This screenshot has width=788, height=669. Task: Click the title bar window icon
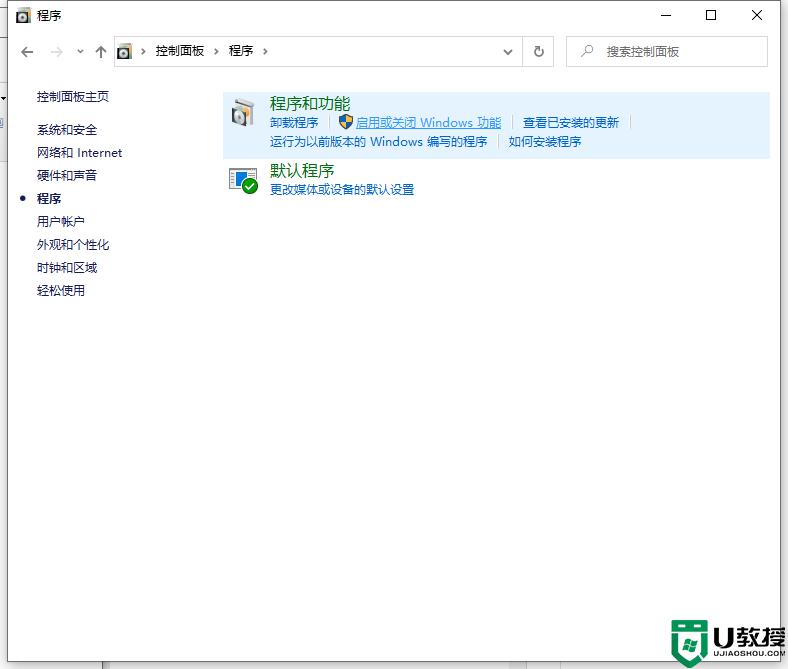[x=23, y=16]
